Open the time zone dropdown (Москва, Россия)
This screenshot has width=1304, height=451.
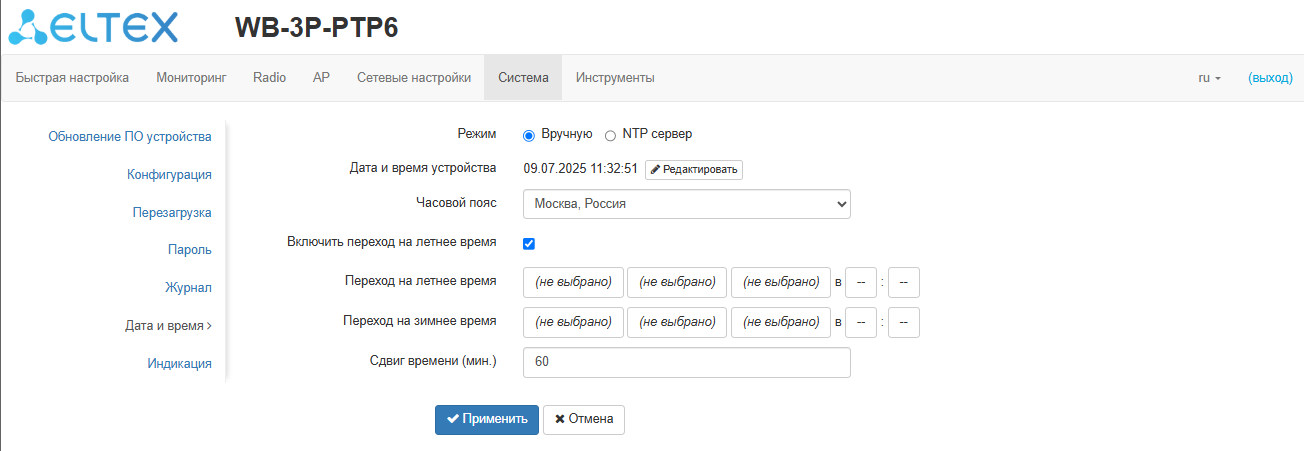(686, 204)
